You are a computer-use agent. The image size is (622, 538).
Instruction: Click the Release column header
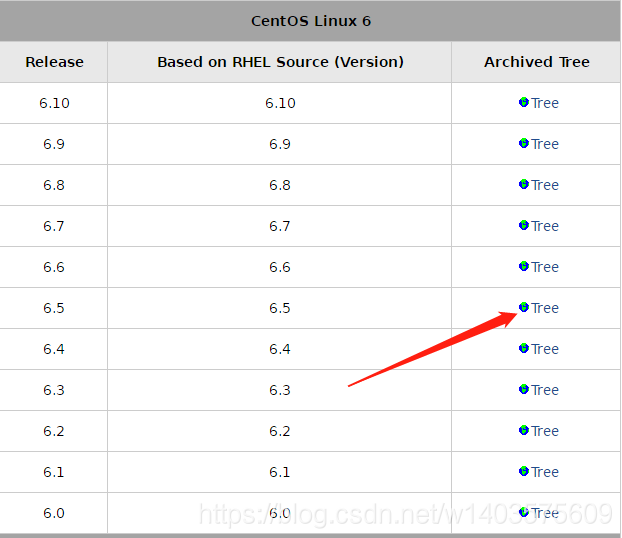pos(54,62)
